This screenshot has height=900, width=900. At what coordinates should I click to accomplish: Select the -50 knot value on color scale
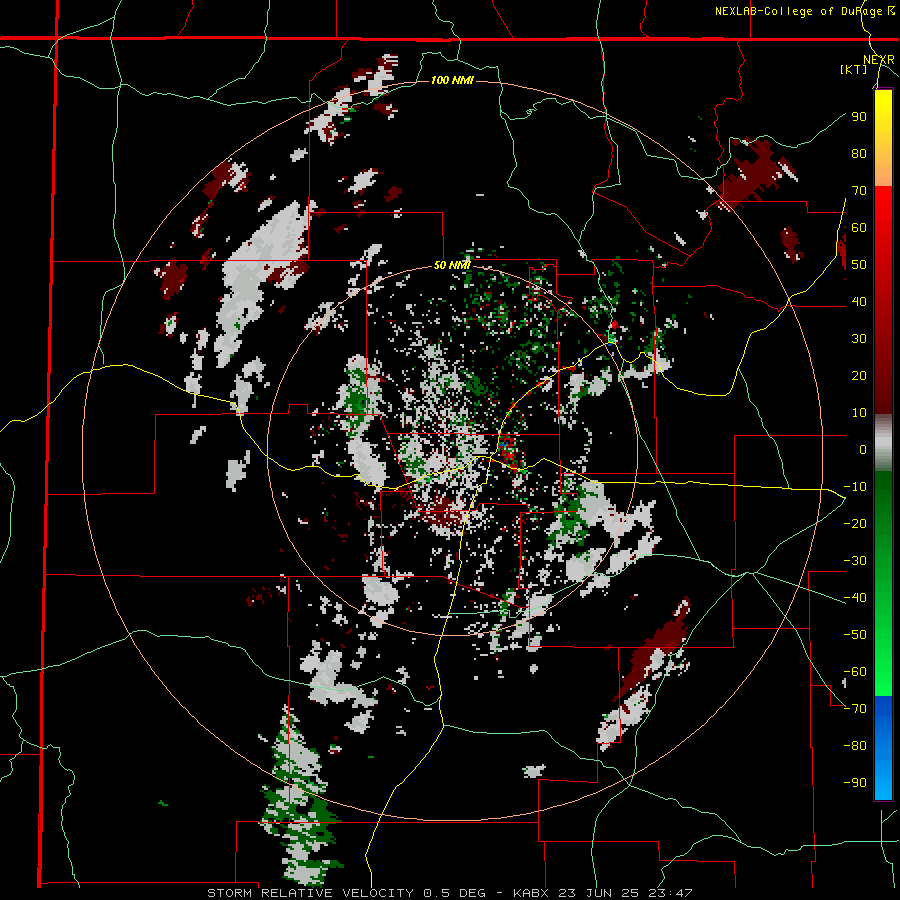coord(855,635)
